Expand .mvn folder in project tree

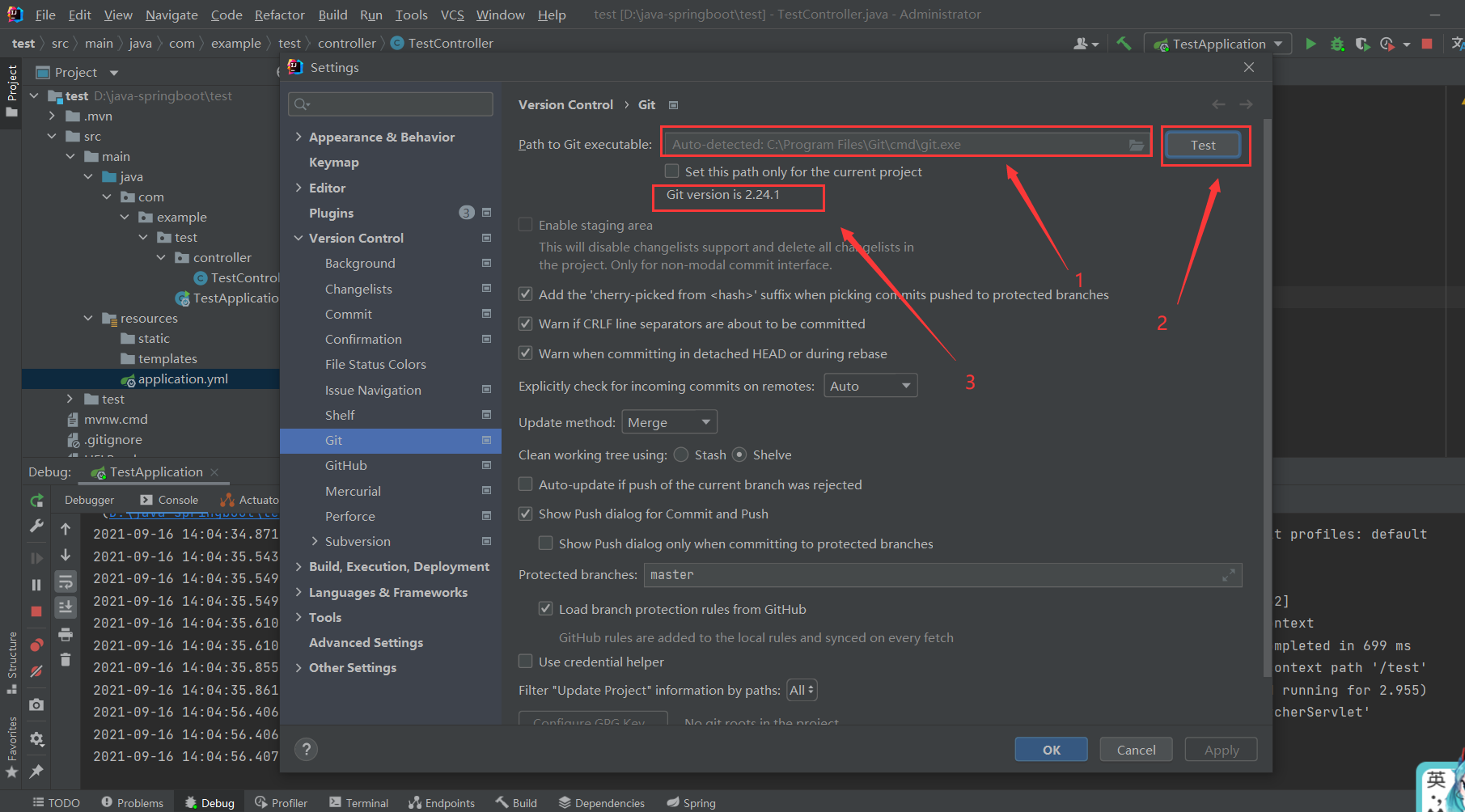[x=52, y=116]
